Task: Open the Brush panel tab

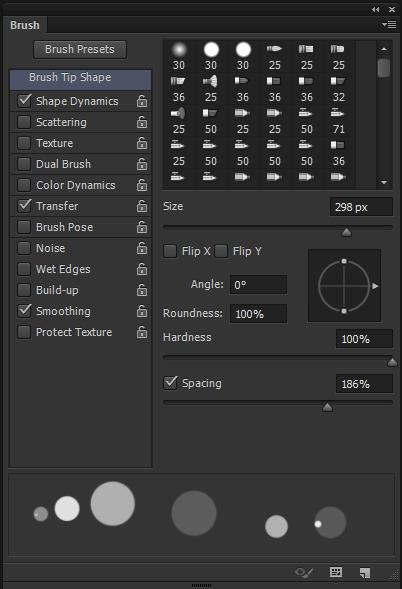Action: [25, 25]
